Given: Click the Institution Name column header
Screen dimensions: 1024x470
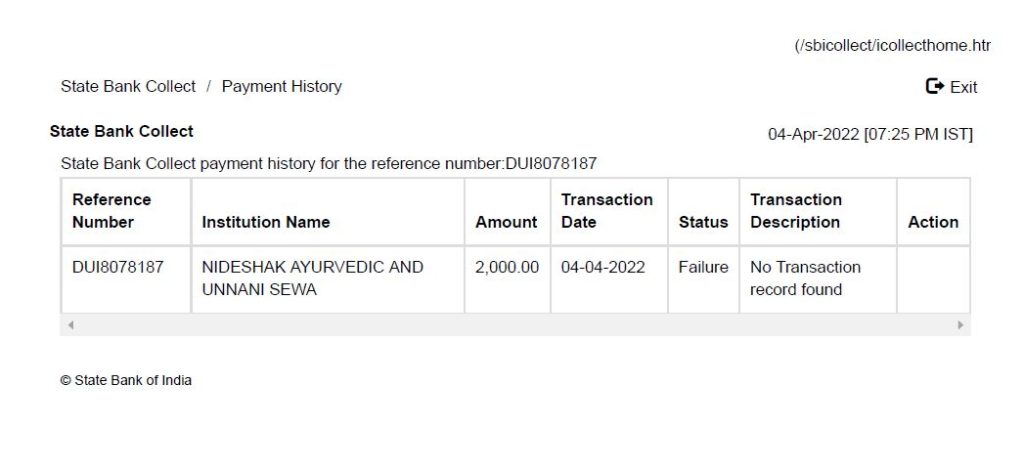Looking at the screenshot, I should tap(266, 222).
